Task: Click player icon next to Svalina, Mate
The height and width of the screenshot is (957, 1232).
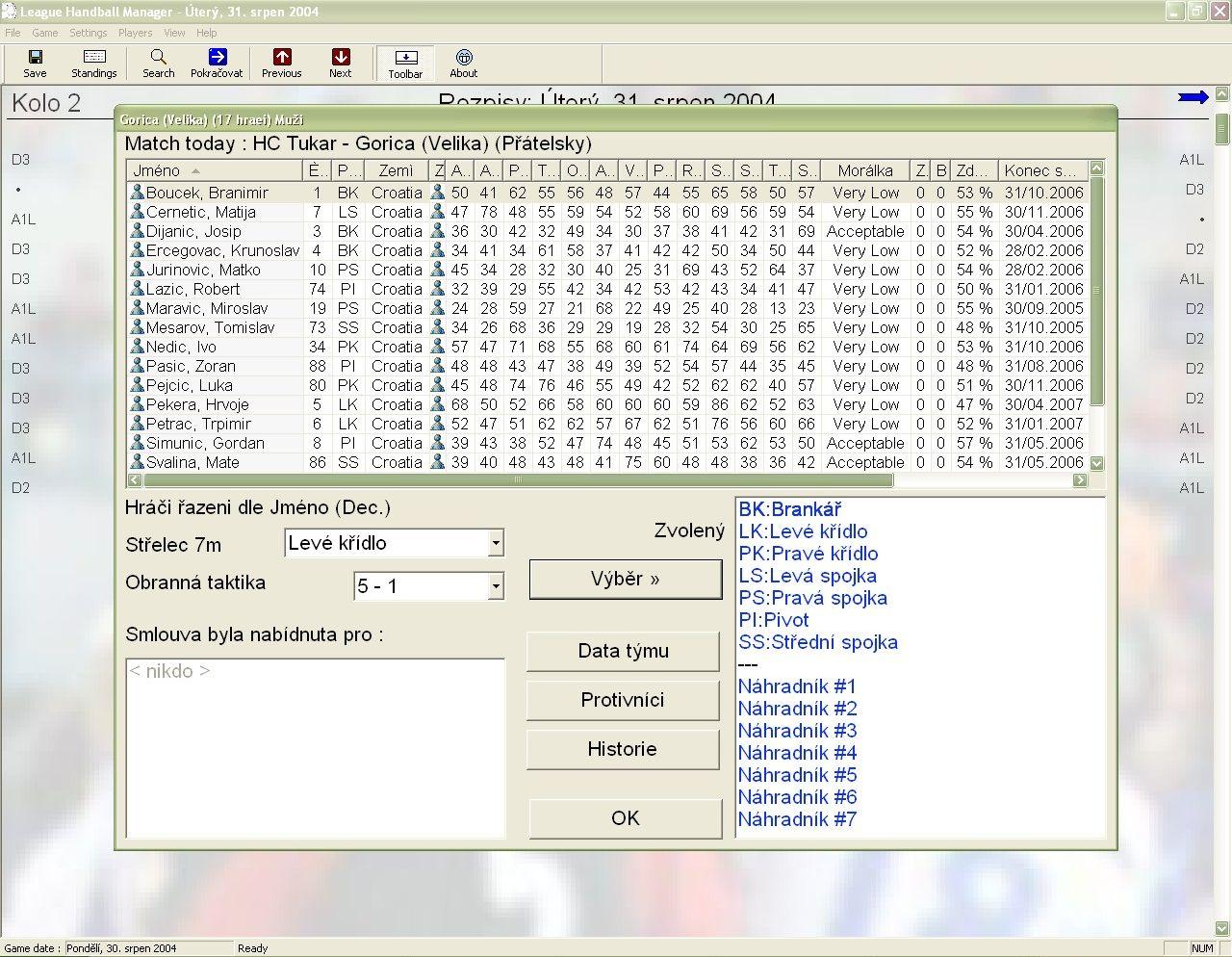Action: [137, 462]
